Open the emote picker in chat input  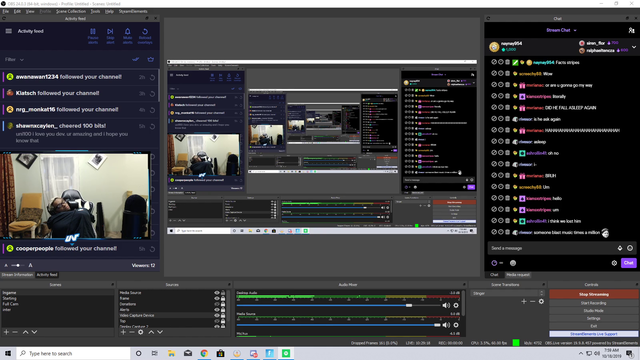pos(630,248)
